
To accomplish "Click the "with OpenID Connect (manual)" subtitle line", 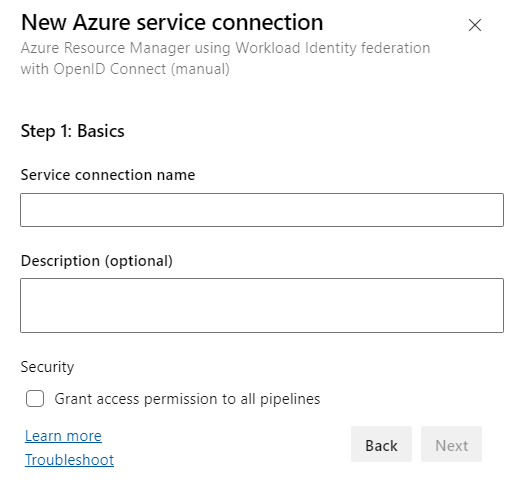I will click(125, 69).
